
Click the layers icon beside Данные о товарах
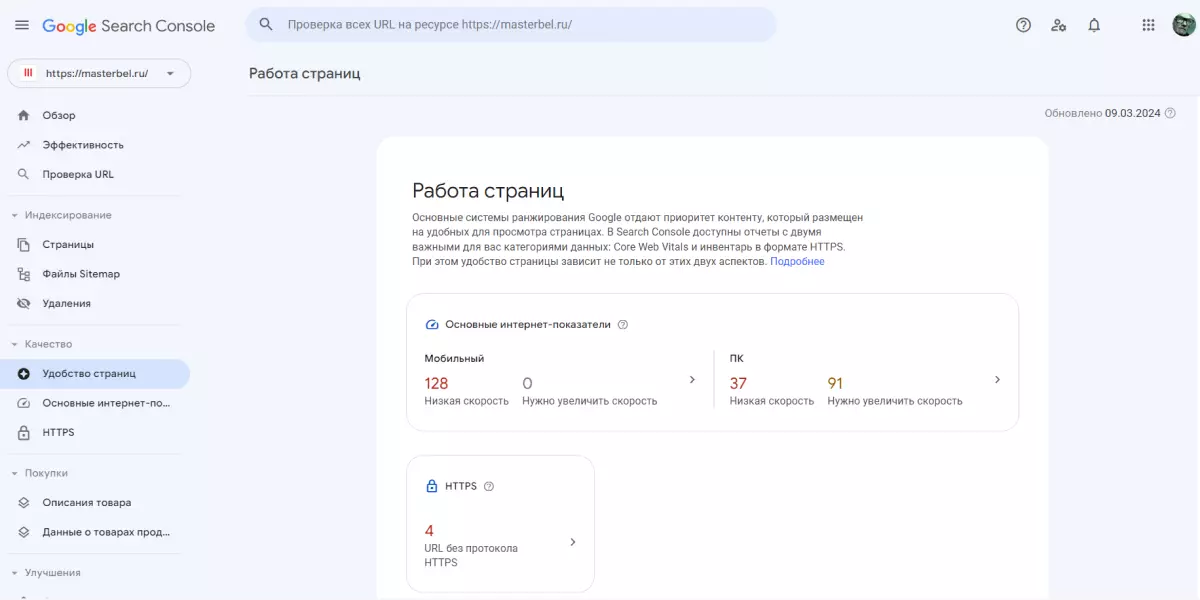coord(24,532)
